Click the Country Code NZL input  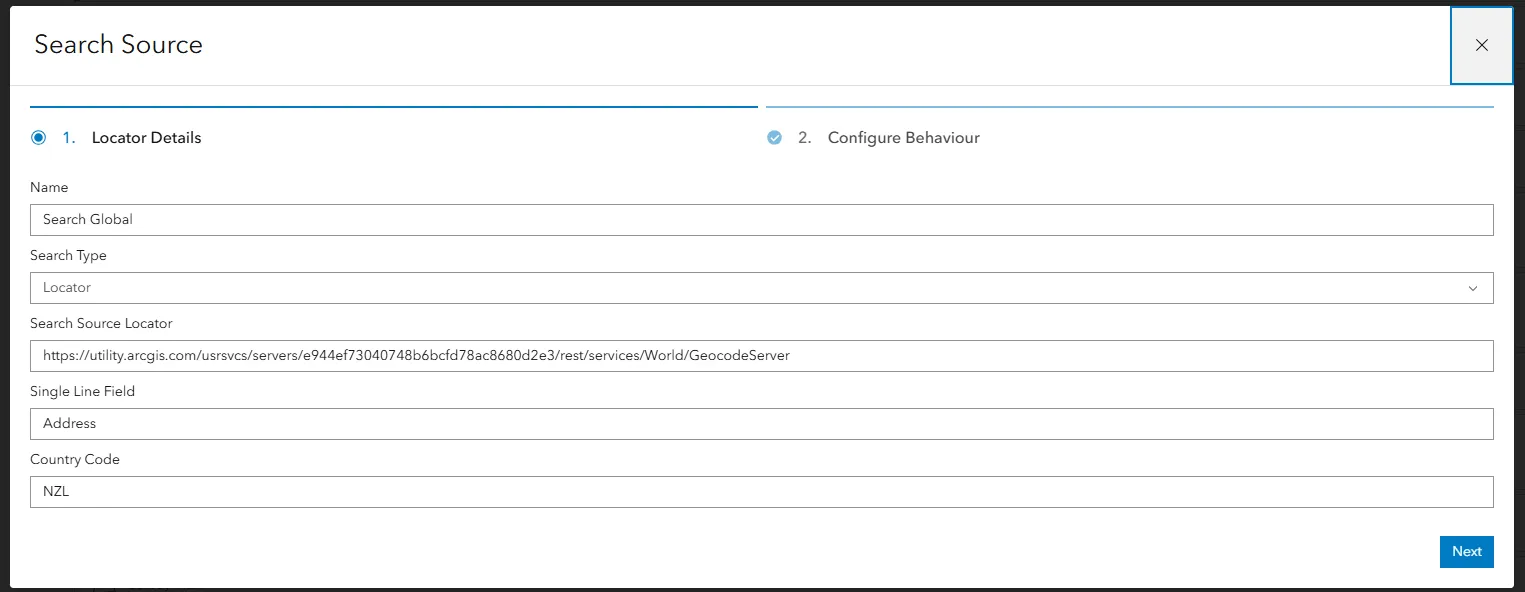pos(762,492)
